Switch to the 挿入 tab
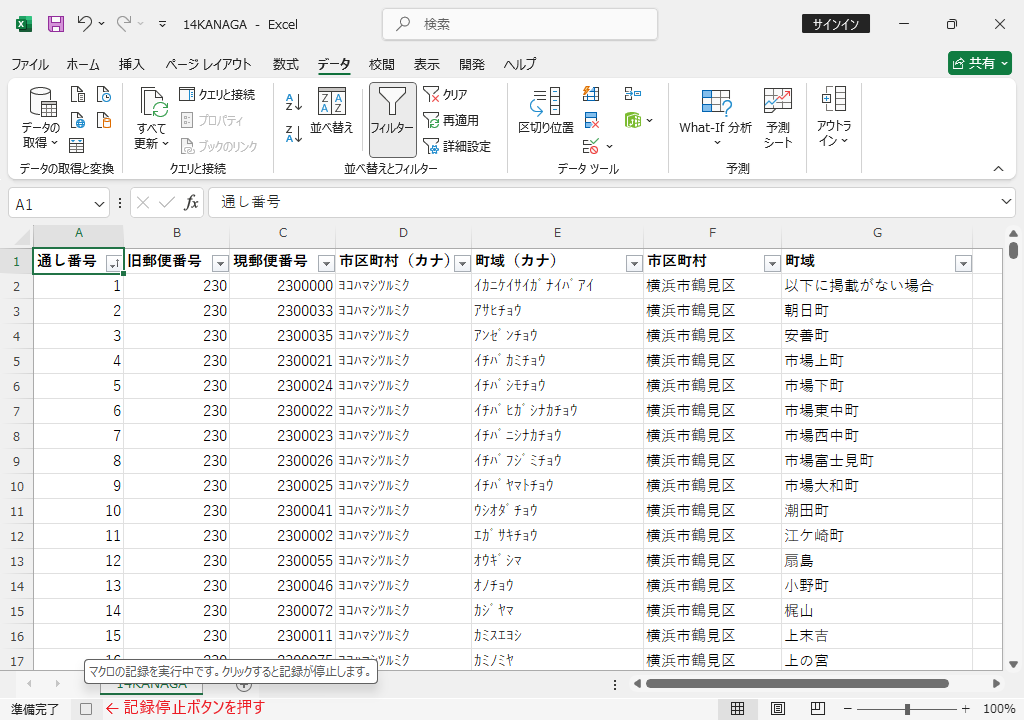1024x720 pixels. click(x=131, y=64)
